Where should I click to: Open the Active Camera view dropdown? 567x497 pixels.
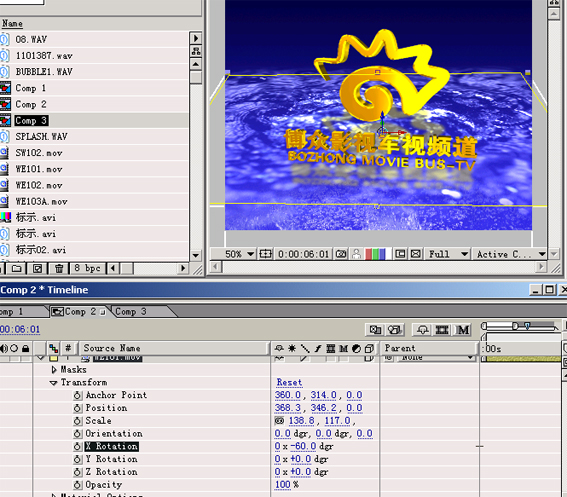510,254
